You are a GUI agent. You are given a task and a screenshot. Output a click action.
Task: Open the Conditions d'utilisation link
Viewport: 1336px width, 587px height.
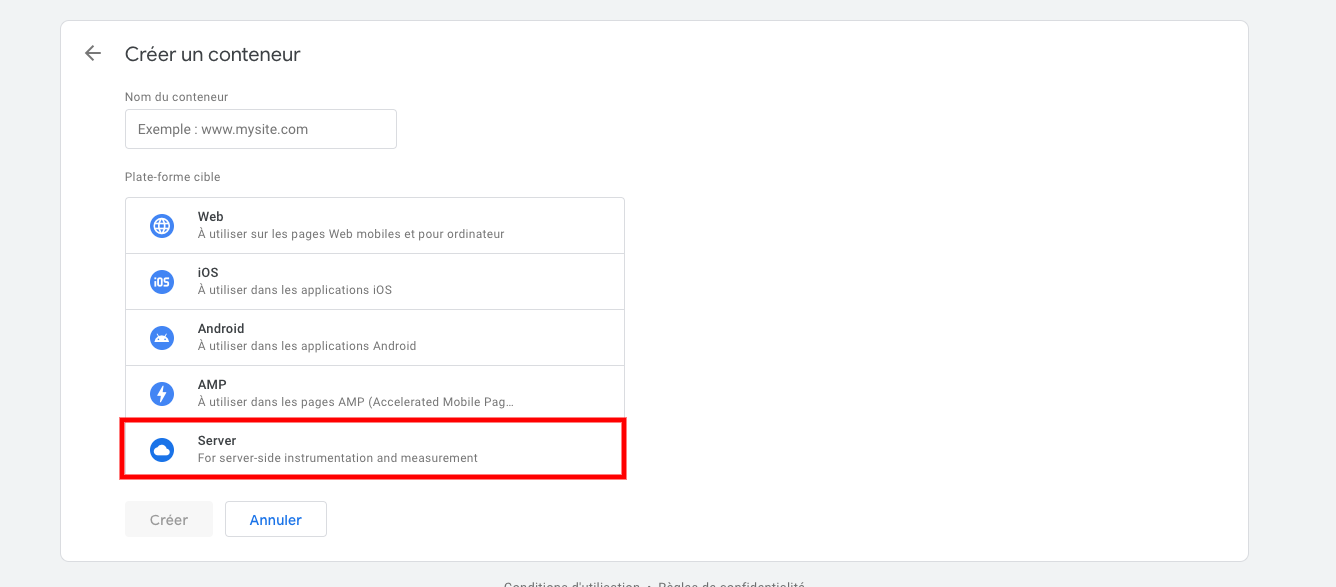pyautogui.click(x=572, y=584)
